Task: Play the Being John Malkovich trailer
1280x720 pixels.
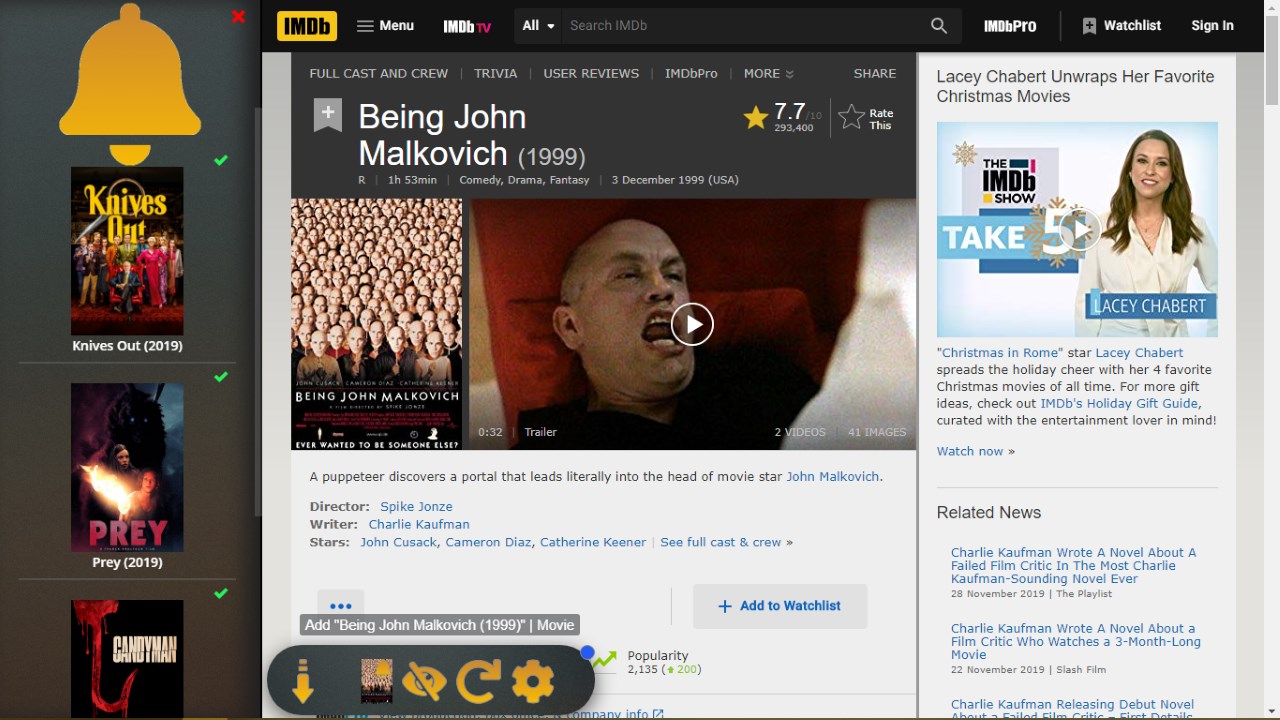Action: pos(692,324)
